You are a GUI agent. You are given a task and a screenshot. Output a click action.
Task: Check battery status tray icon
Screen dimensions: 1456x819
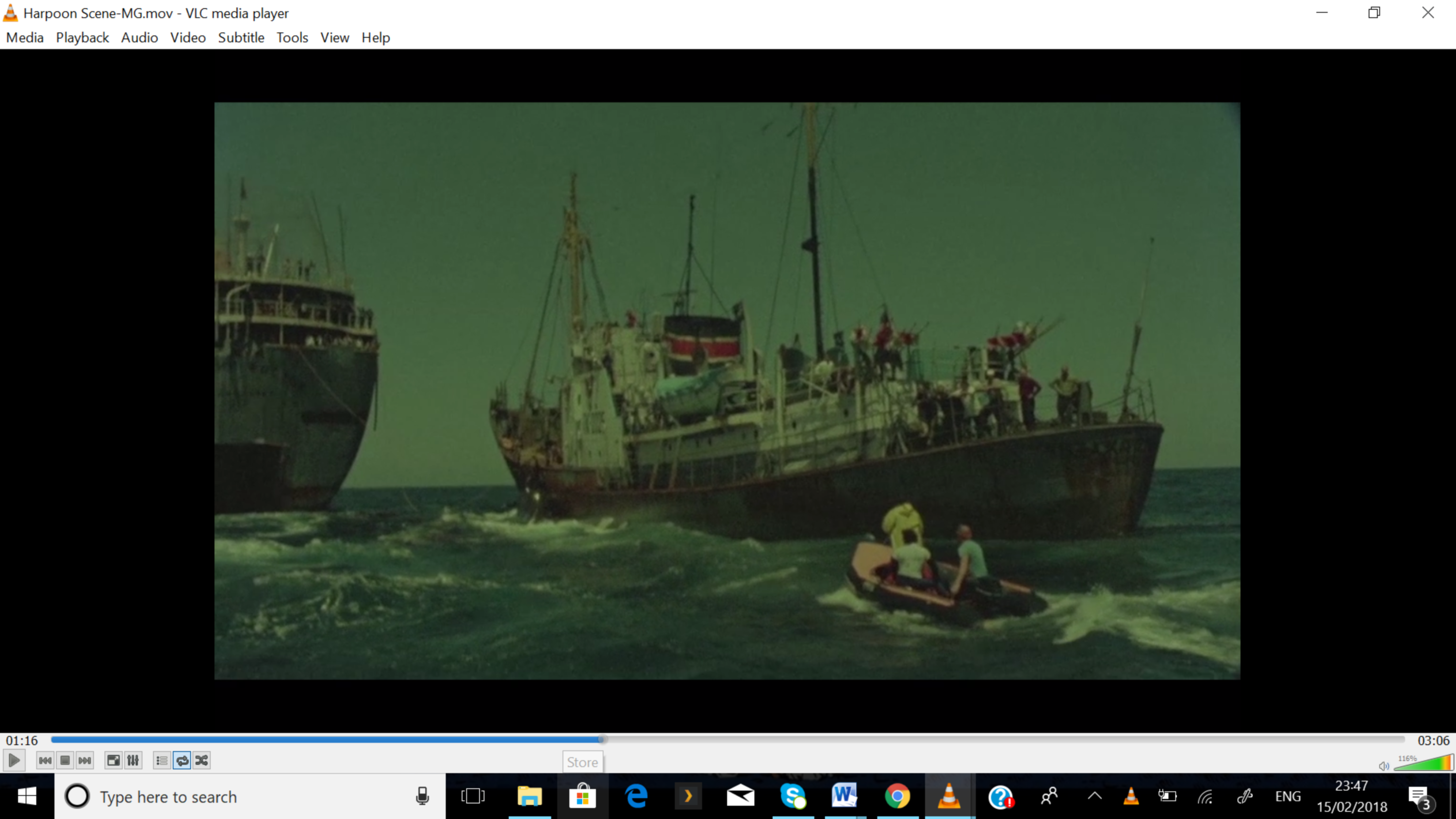(x=1168, y=796)
